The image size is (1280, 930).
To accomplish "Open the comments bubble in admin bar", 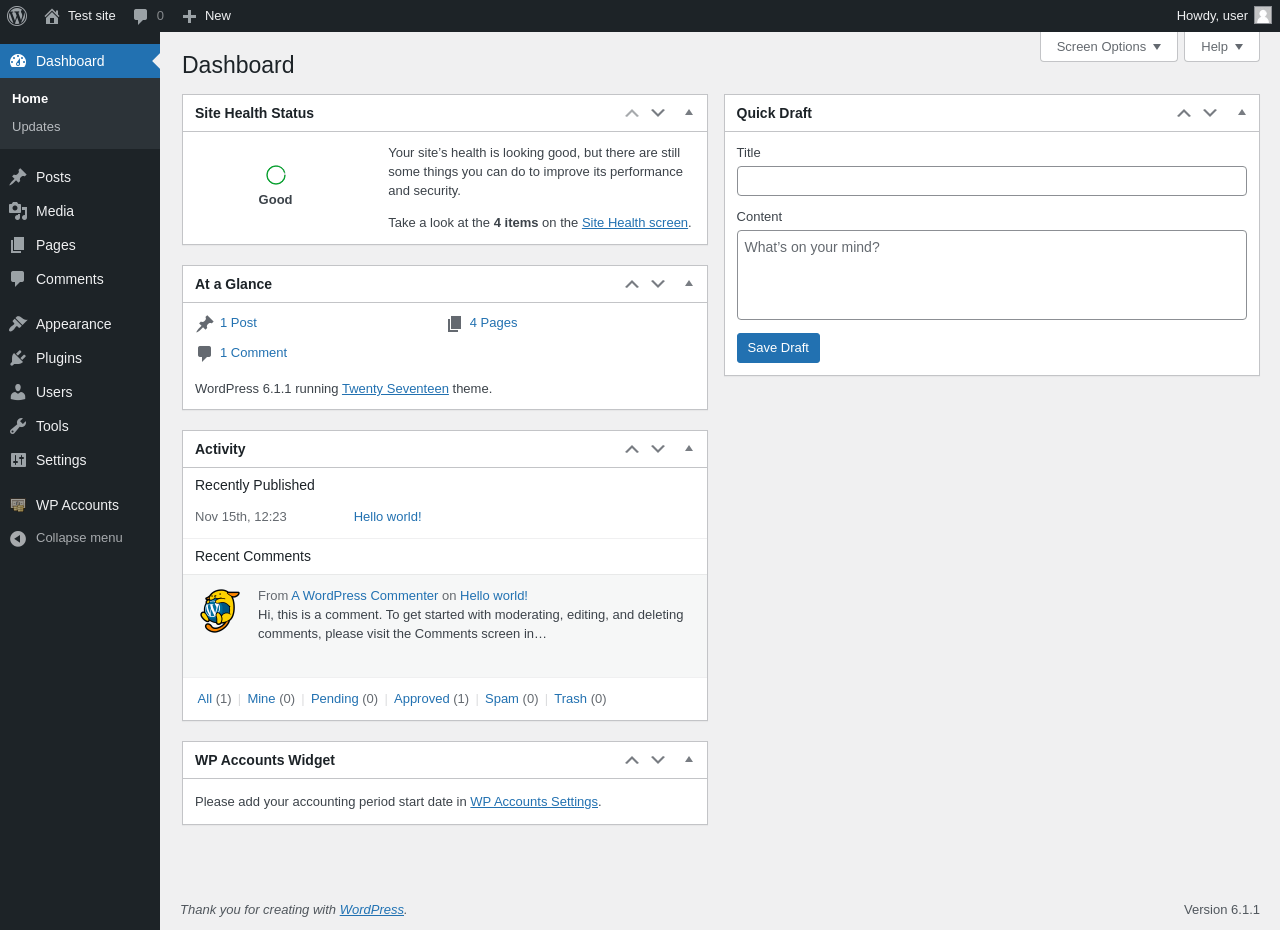I will tap(141, 16).
